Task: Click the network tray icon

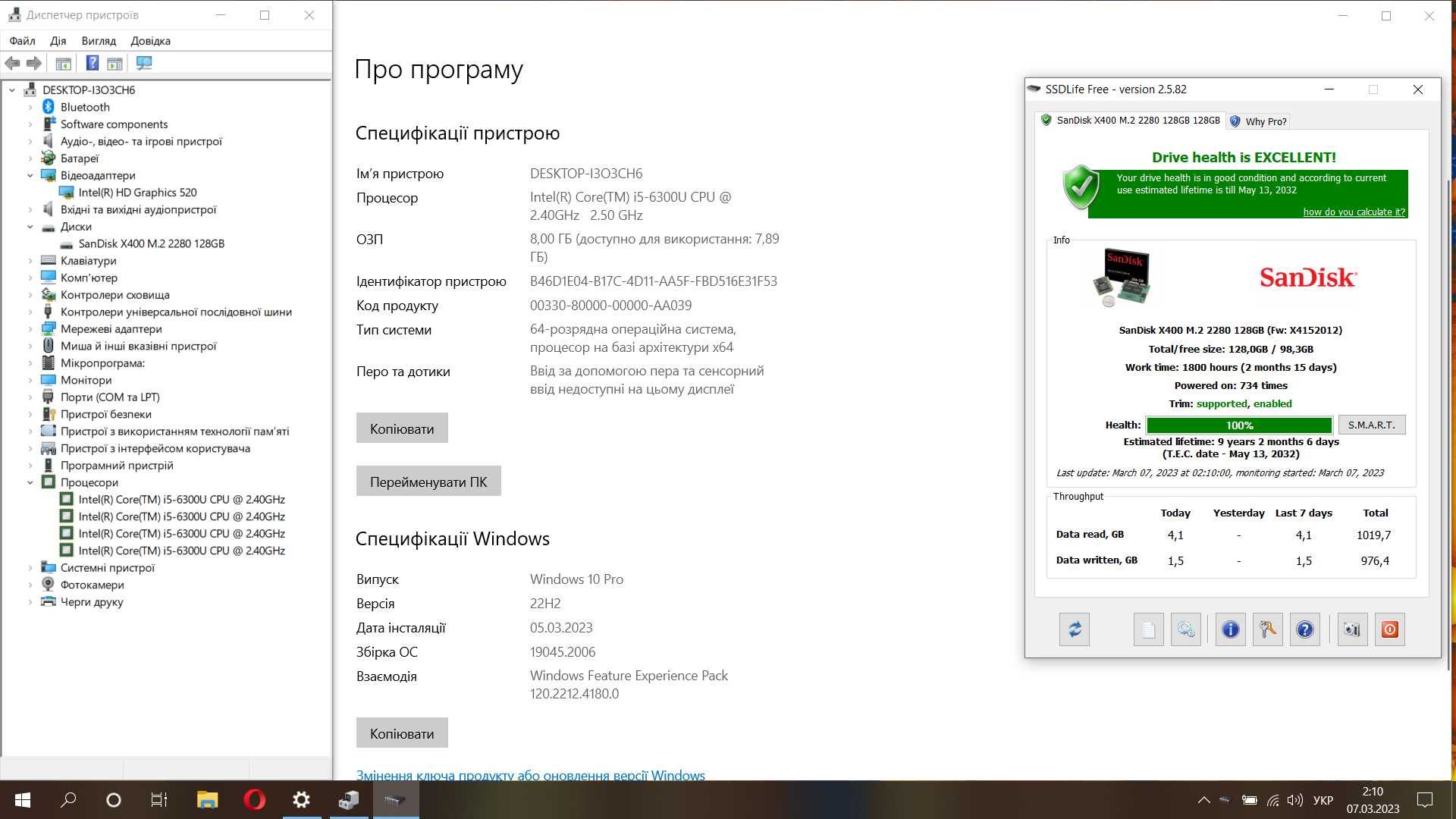Action: click(1272, 800)
